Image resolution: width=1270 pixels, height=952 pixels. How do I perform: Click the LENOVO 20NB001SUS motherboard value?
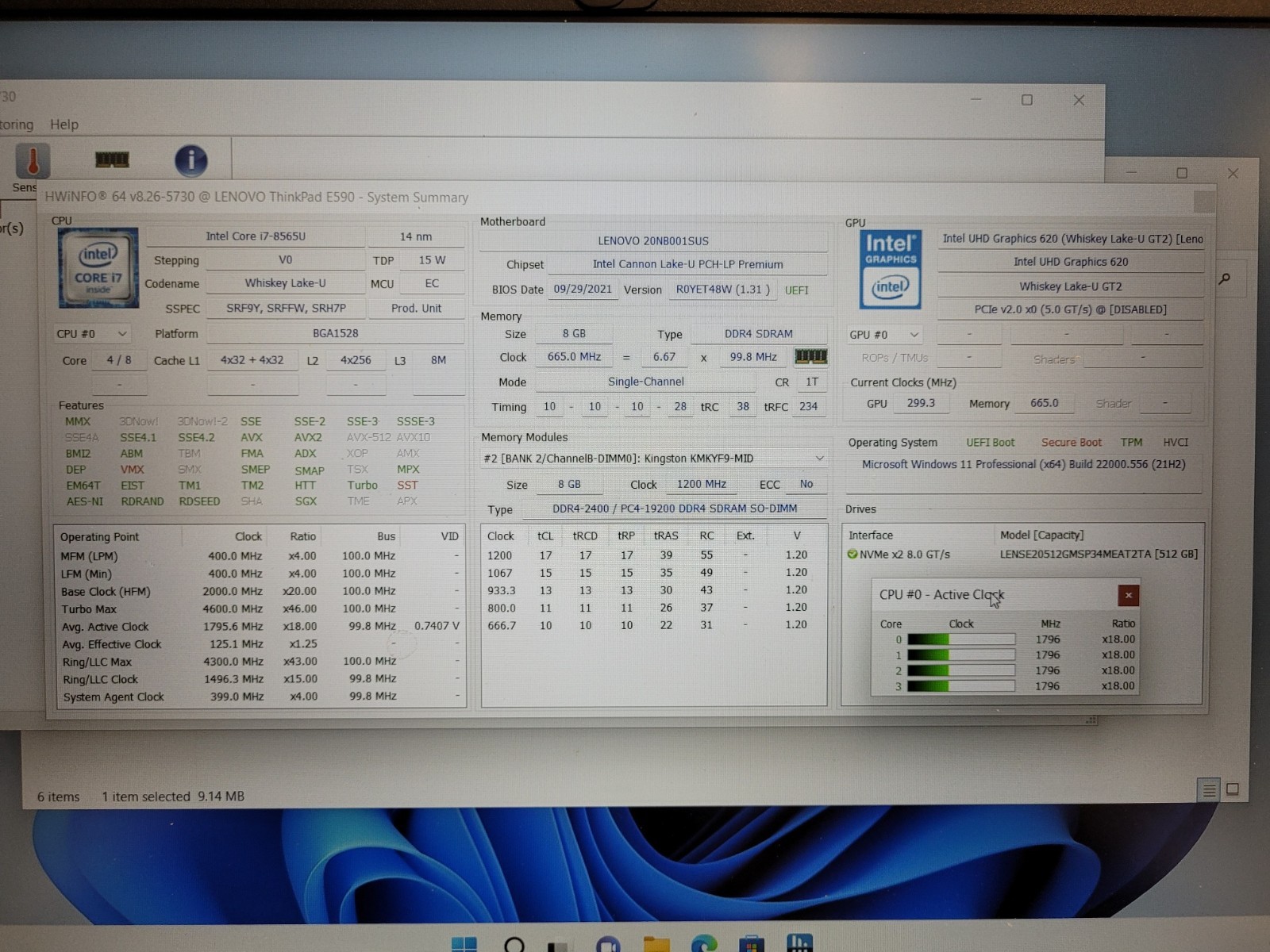(x=653, y=241)
